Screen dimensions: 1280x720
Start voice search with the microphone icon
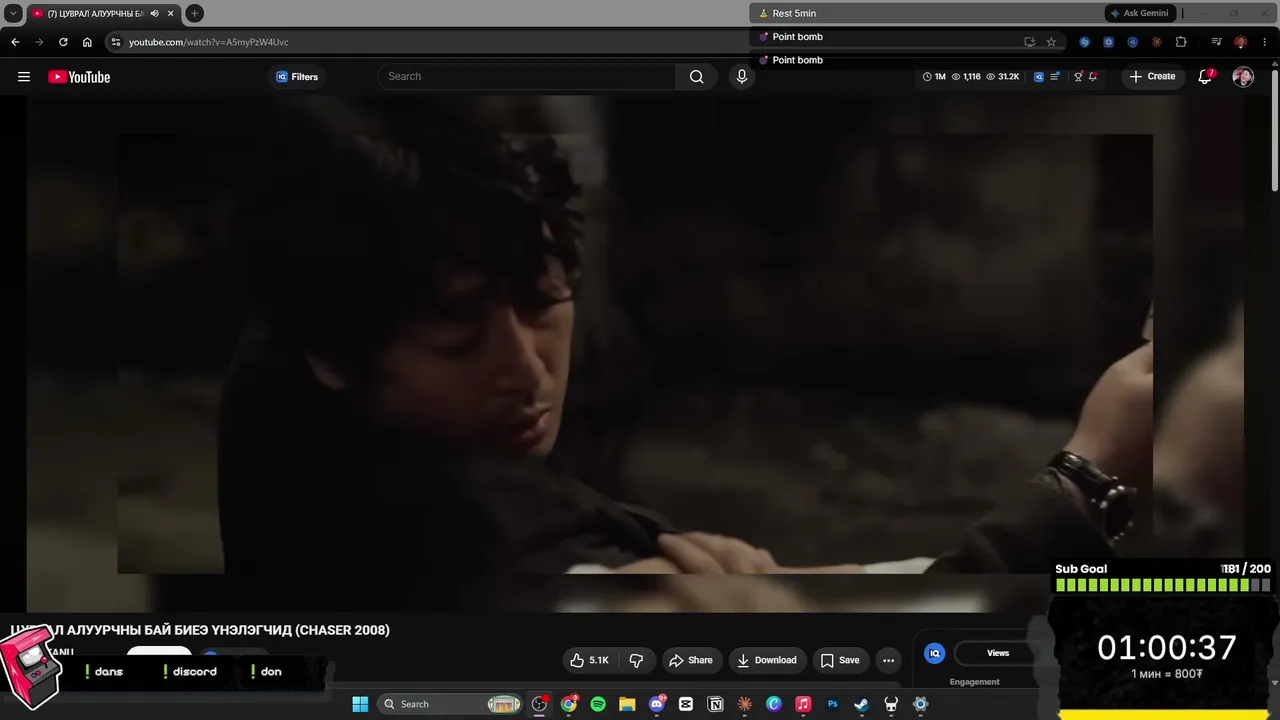point(741,77)
